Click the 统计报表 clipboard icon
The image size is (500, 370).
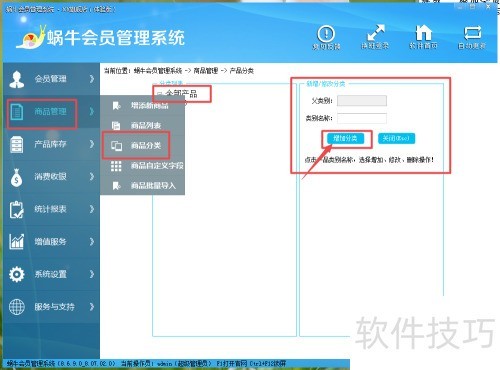[17, 209]
